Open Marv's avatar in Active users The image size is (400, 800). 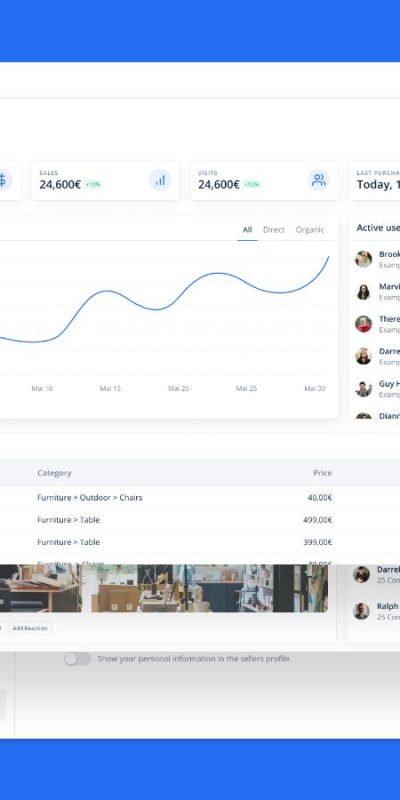[363, 291]
